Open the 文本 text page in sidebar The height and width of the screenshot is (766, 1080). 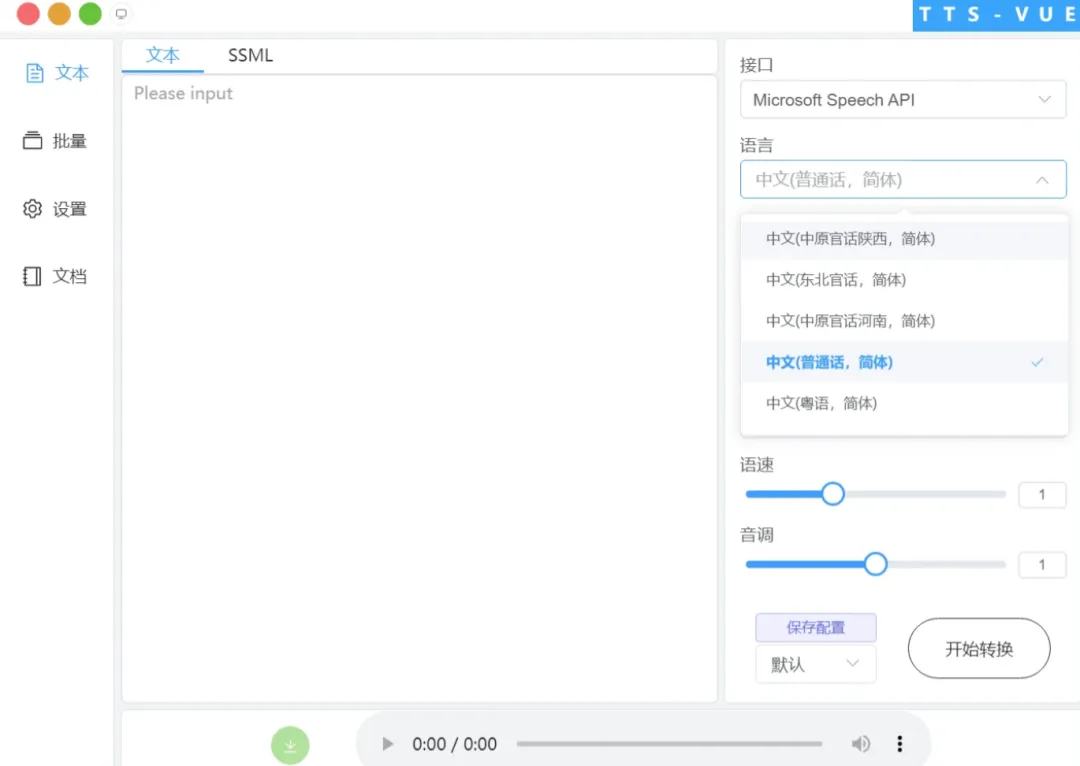click(x=57, y=73)
